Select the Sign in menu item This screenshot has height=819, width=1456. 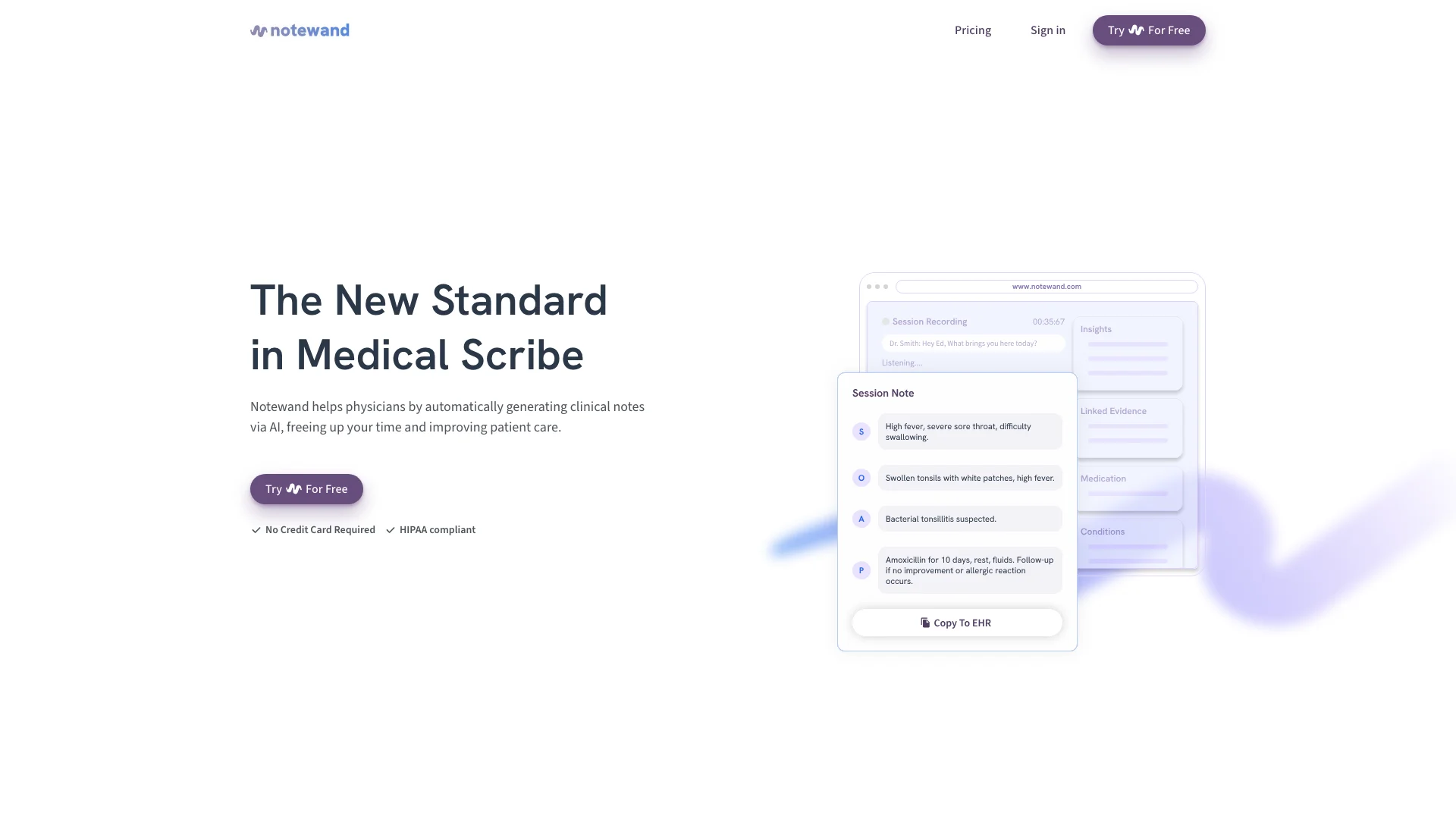[1047, 30]
